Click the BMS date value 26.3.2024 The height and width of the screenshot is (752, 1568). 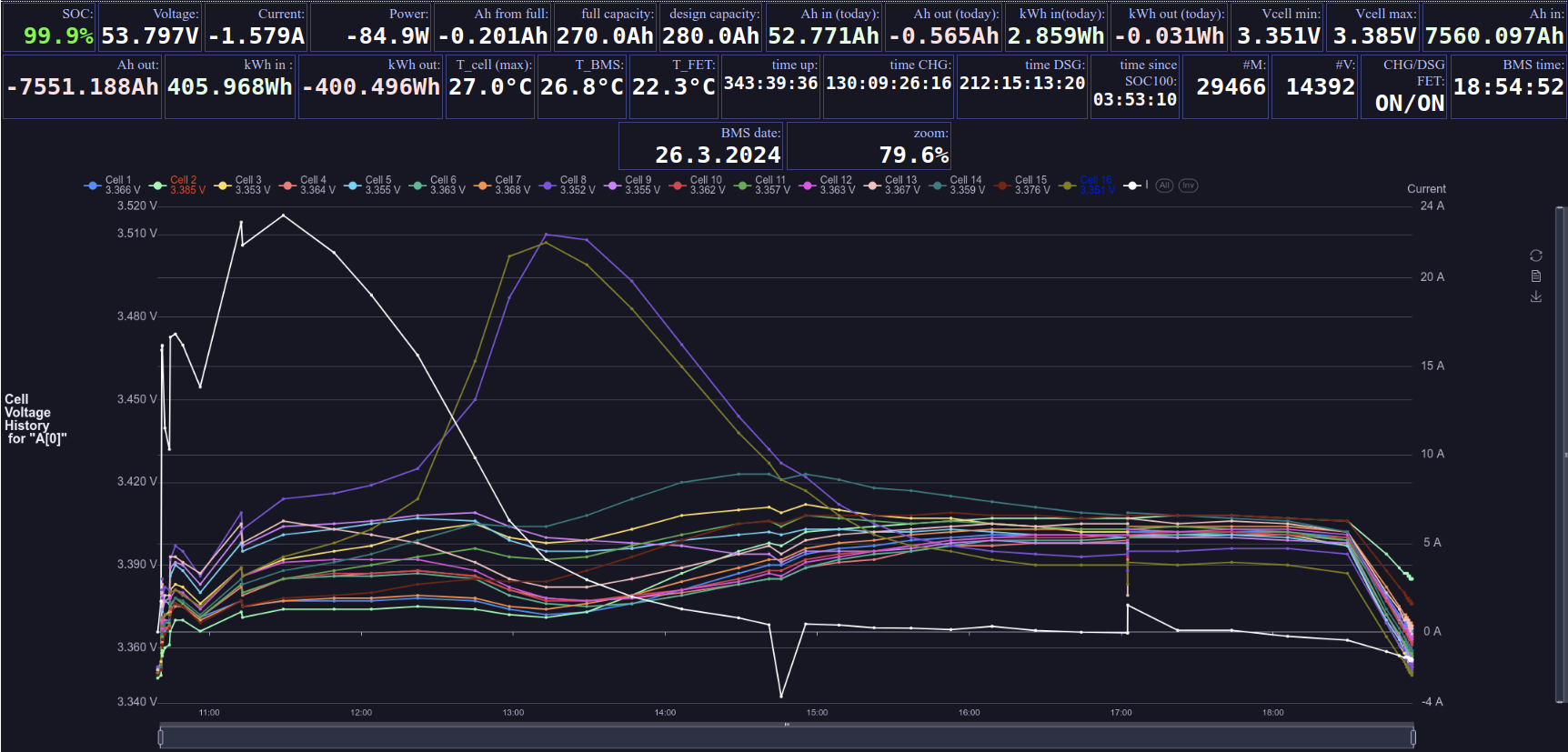[718, 155]
